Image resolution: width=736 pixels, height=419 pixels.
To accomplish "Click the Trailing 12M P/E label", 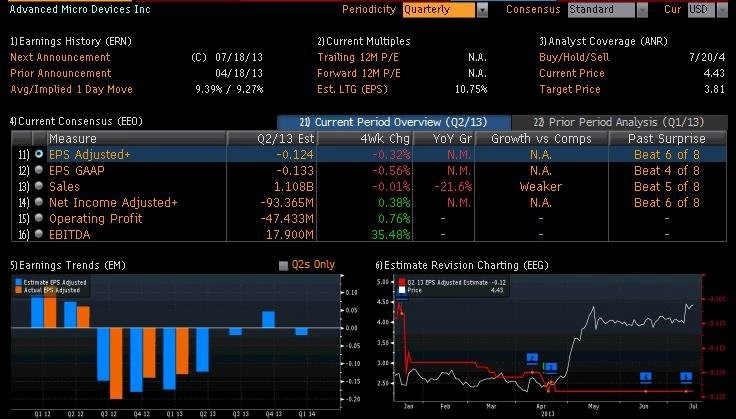I will pyautogui.click(x=359, y=57).
